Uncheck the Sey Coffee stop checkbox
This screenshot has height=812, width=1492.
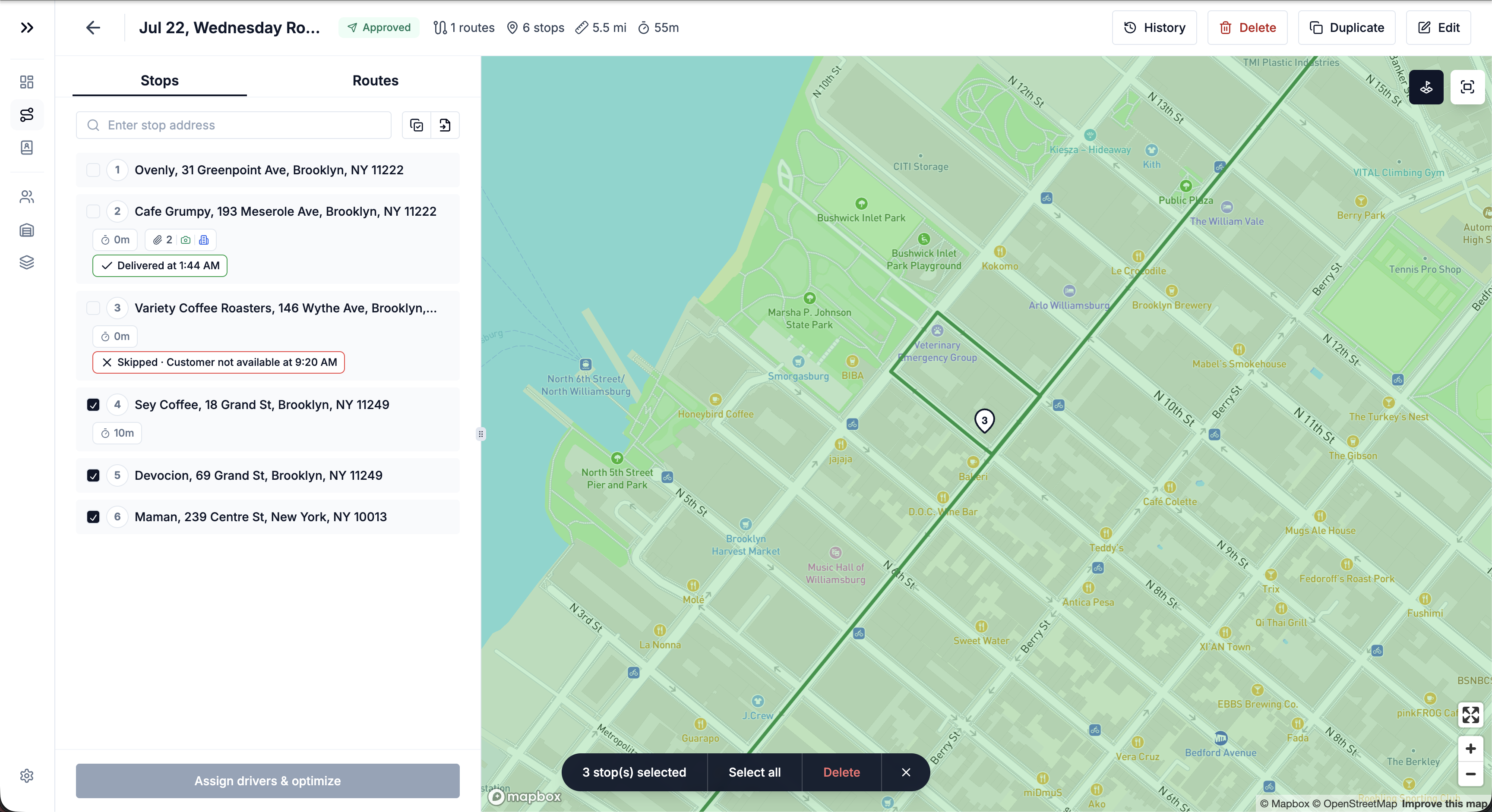93,405
